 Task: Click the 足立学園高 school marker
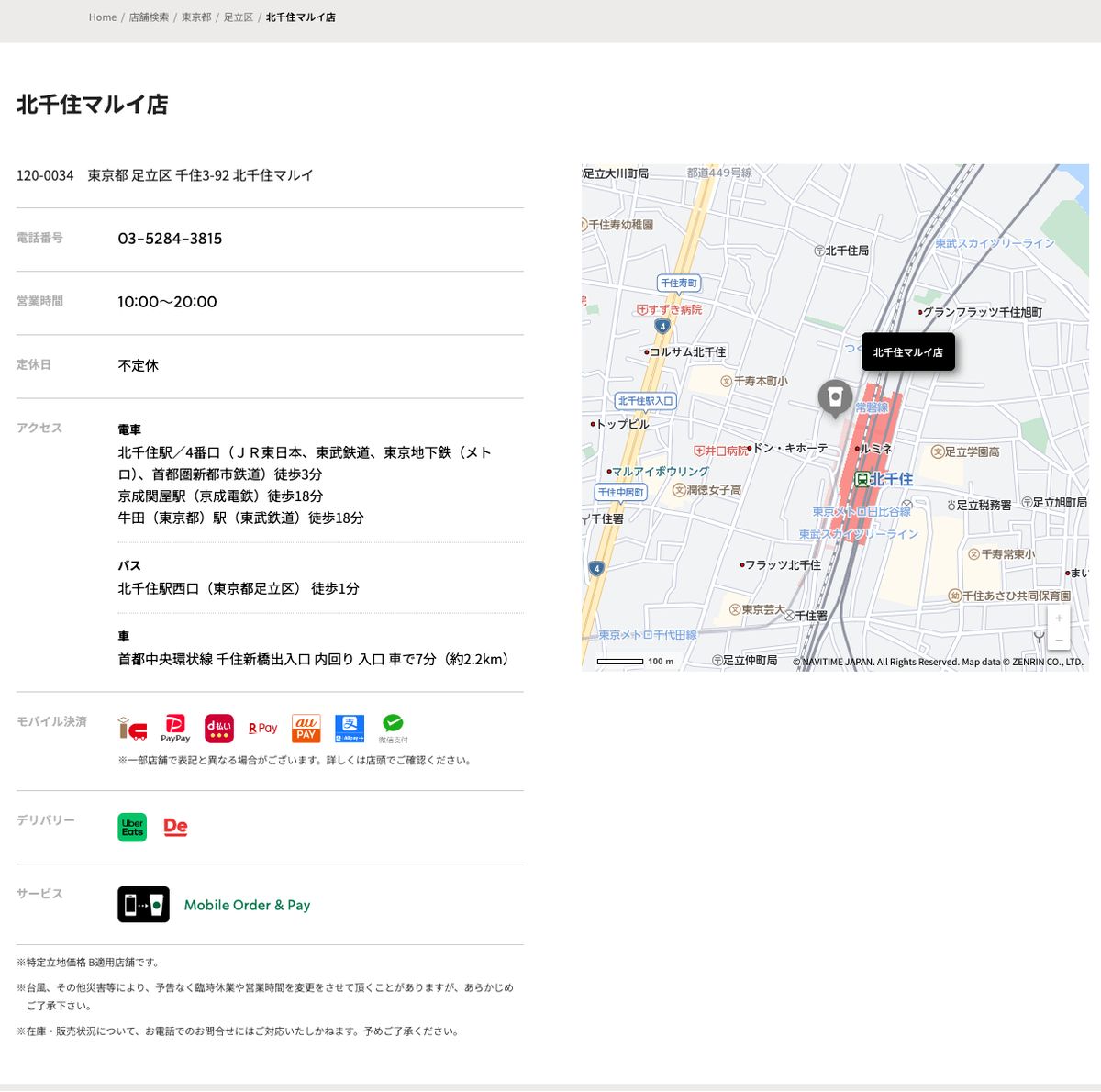[937, 451]
